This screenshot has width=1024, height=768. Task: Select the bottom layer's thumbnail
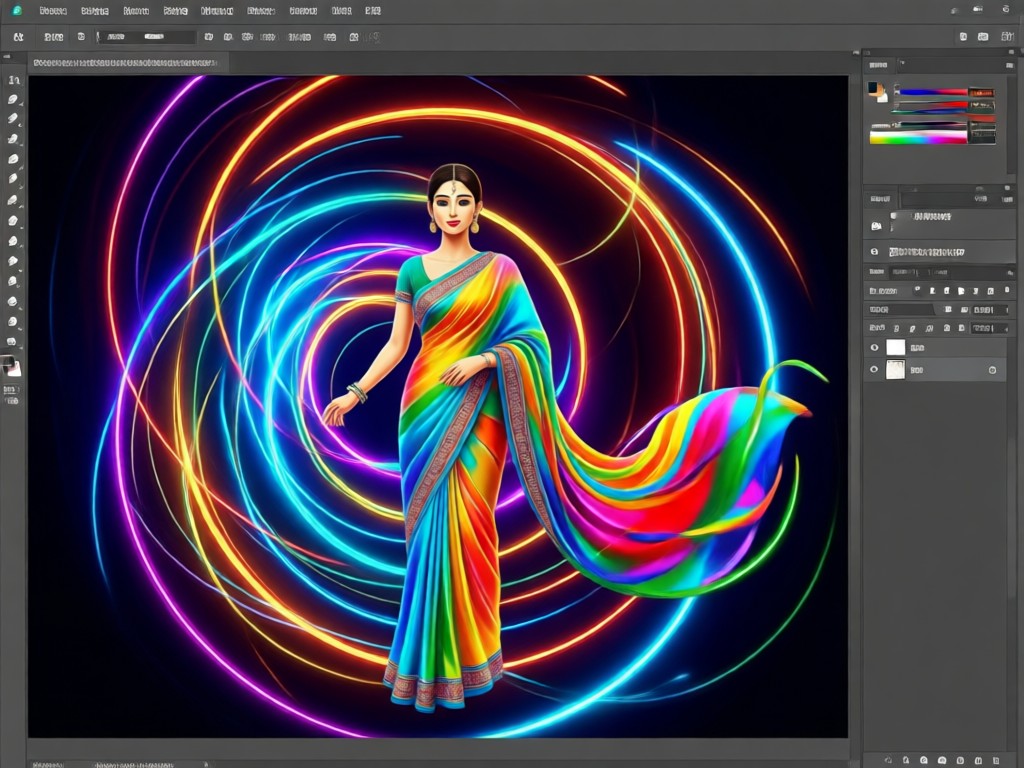(895, 370)
